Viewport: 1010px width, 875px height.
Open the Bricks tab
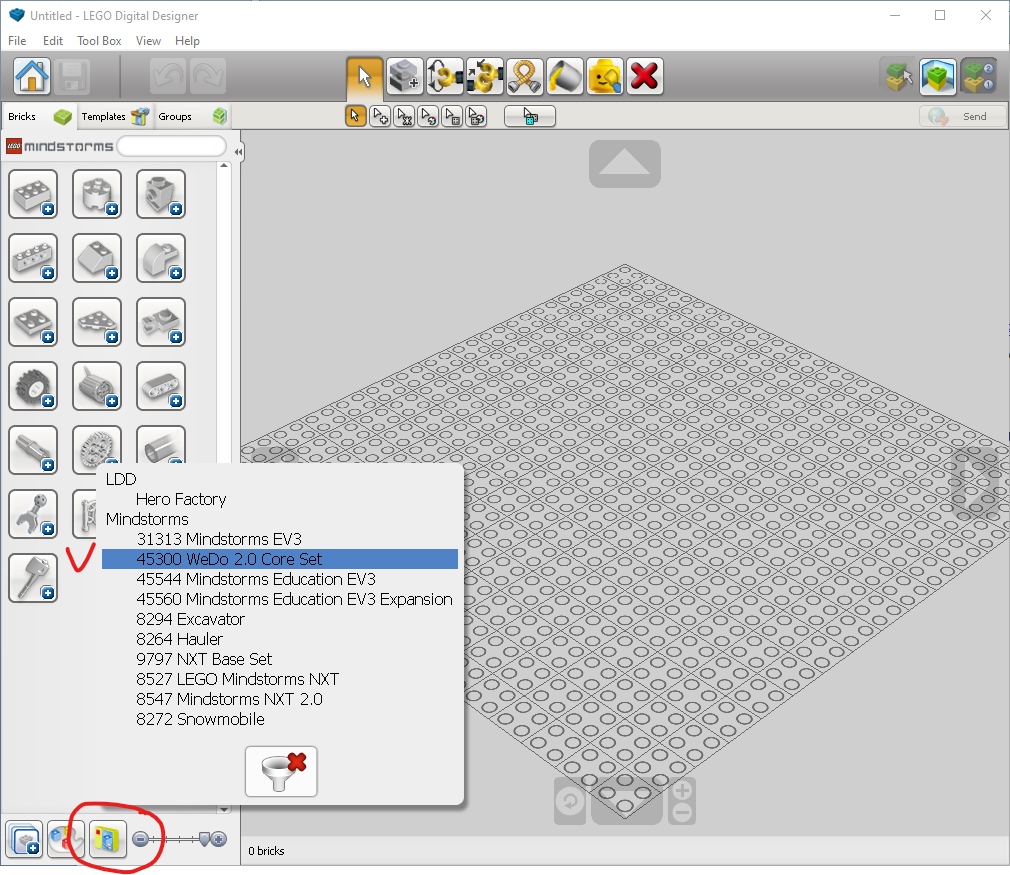pyautogui.click(x=39, y=117)
